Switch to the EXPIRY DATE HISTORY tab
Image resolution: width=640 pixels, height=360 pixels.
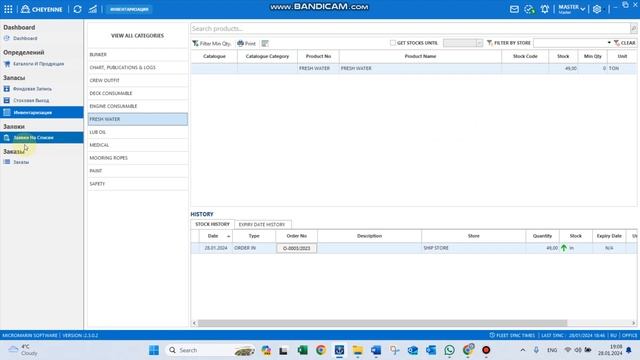[x=262, y=224]
